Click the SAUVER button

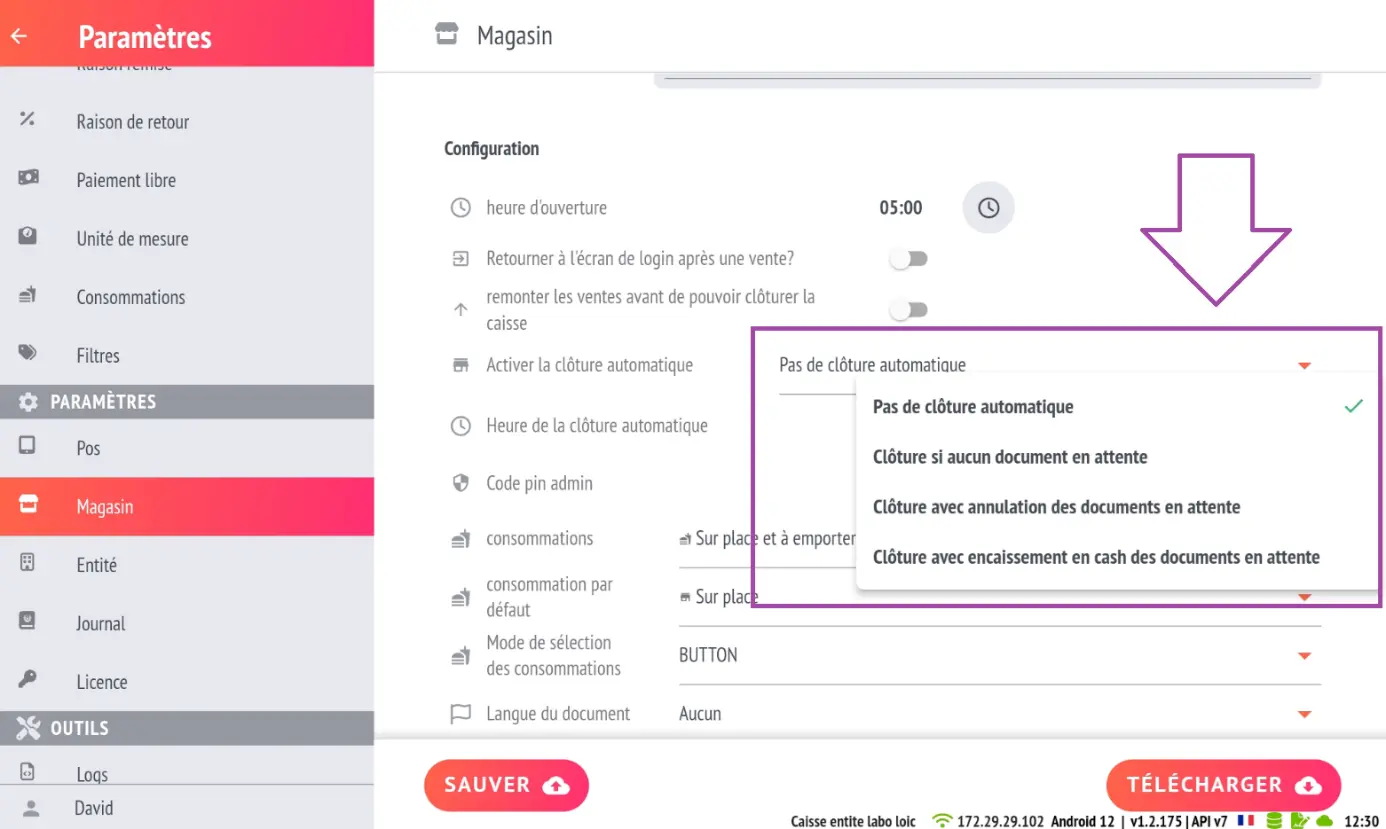[x=506, y=785]
